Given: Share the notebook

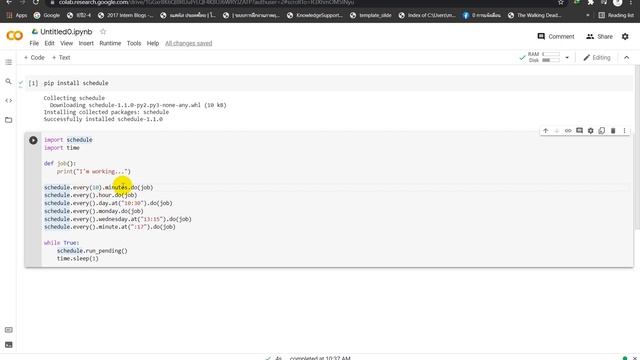Looking at the screenshot, I should [599, 36].
